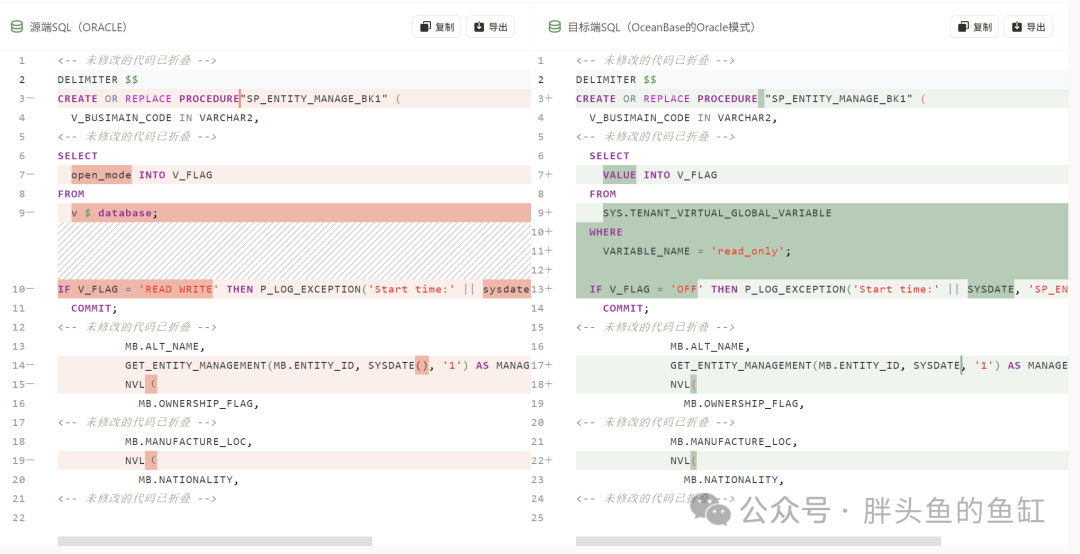Viewport: 1080px width, 554px height.
Task: Click 'WHERE' keyword in the target pane
Action: click(606, 232)
